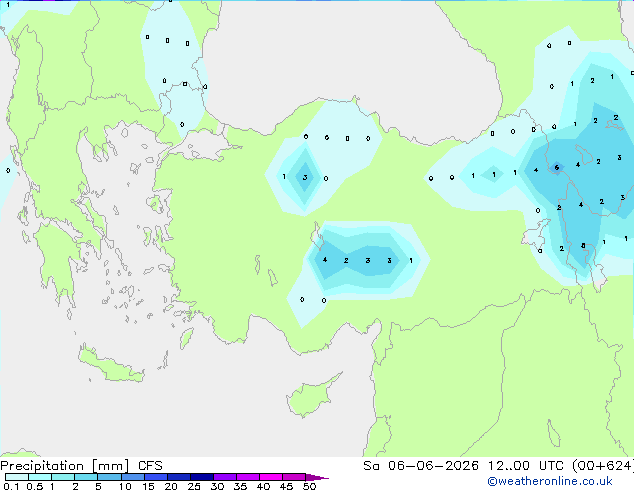This screenshot has height=490, width=634.
Task: Click the '15' legend scale label
Action: [148, 486]
